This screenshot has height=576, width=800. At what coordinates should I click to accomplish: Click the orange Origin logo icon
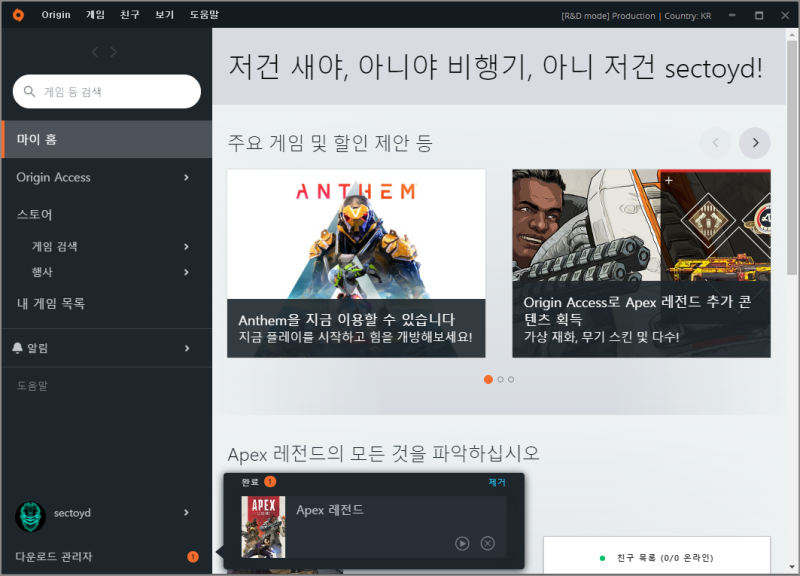click(x=18, y=15)
